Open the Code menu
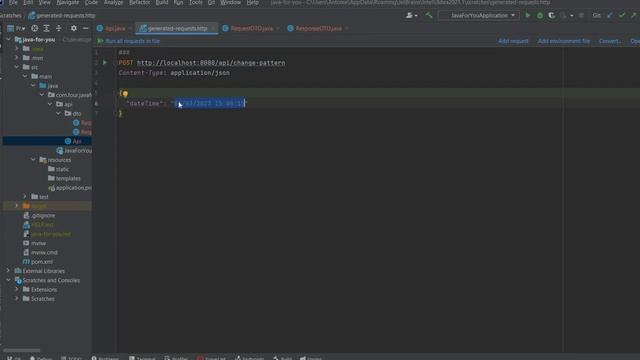Screen dimensions: 640x360 tap(91, 2)
